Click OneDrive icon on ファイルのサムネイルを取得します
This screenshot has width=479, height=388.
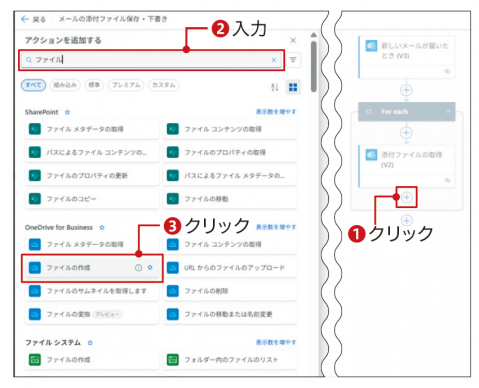[35, 291]
